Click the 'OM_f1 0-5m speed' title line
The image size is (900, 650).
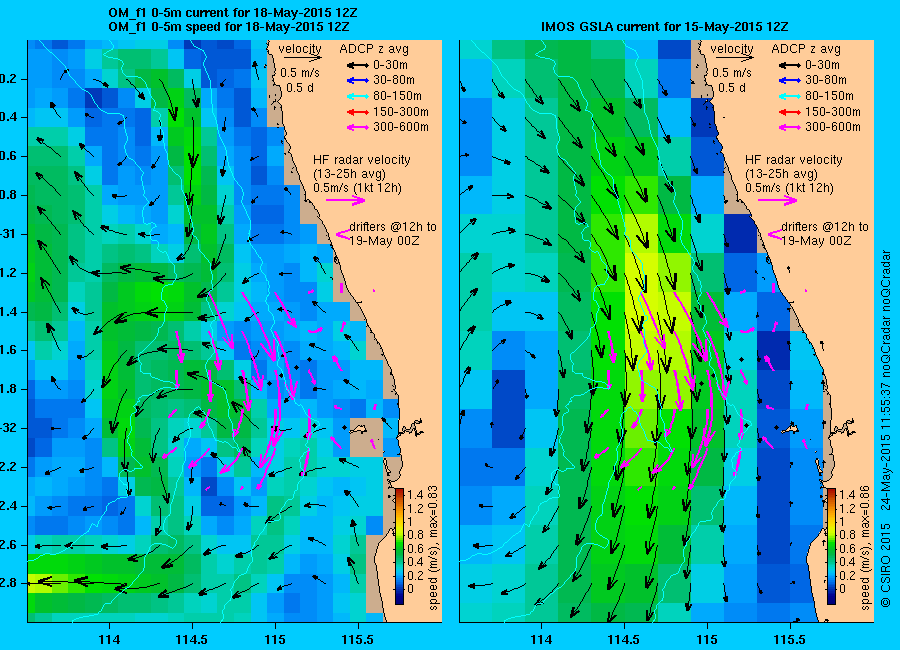(x=229, y=27)
